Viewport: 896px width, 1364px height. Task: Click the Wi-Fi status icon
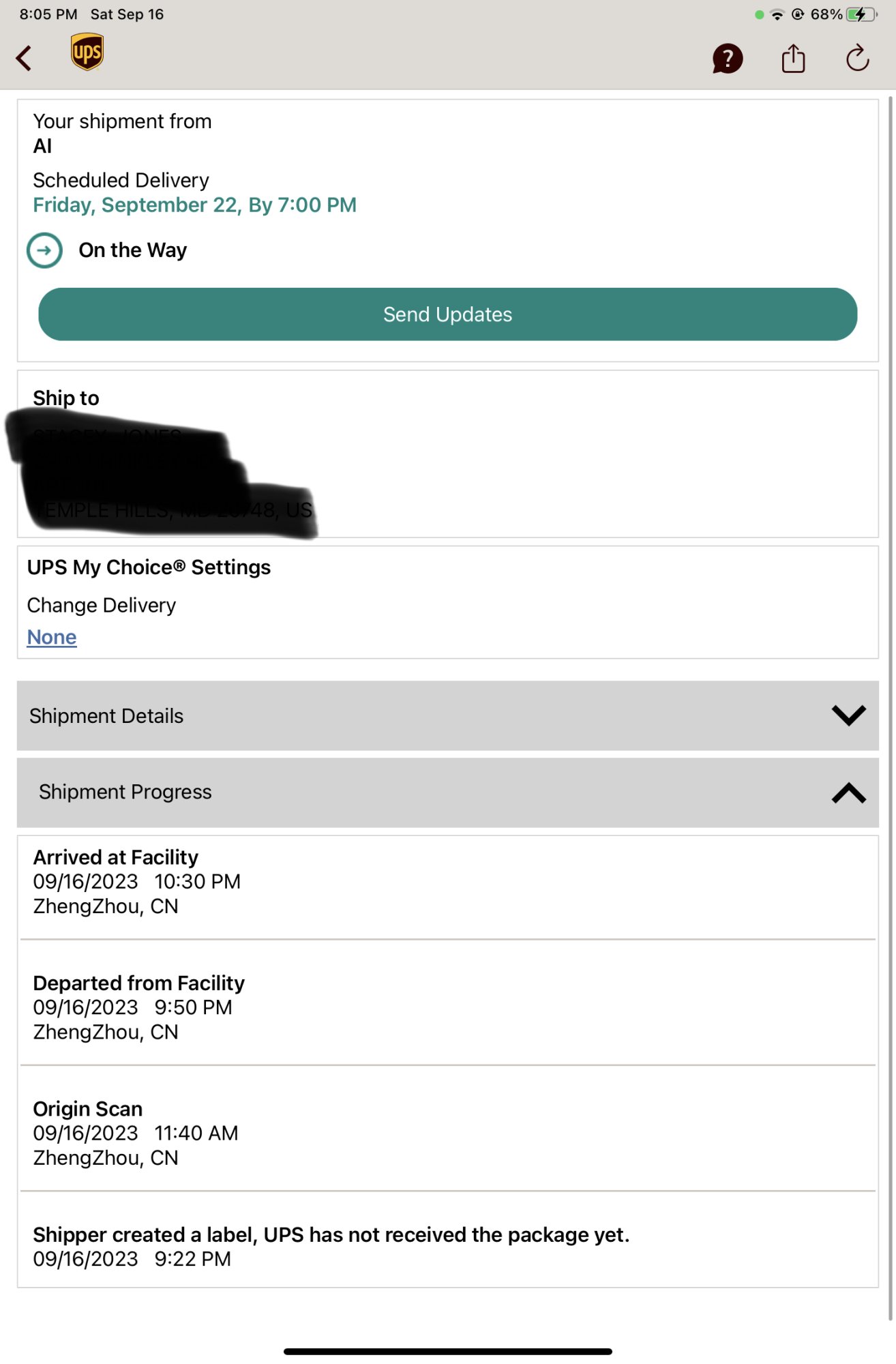tap(777, 14)
